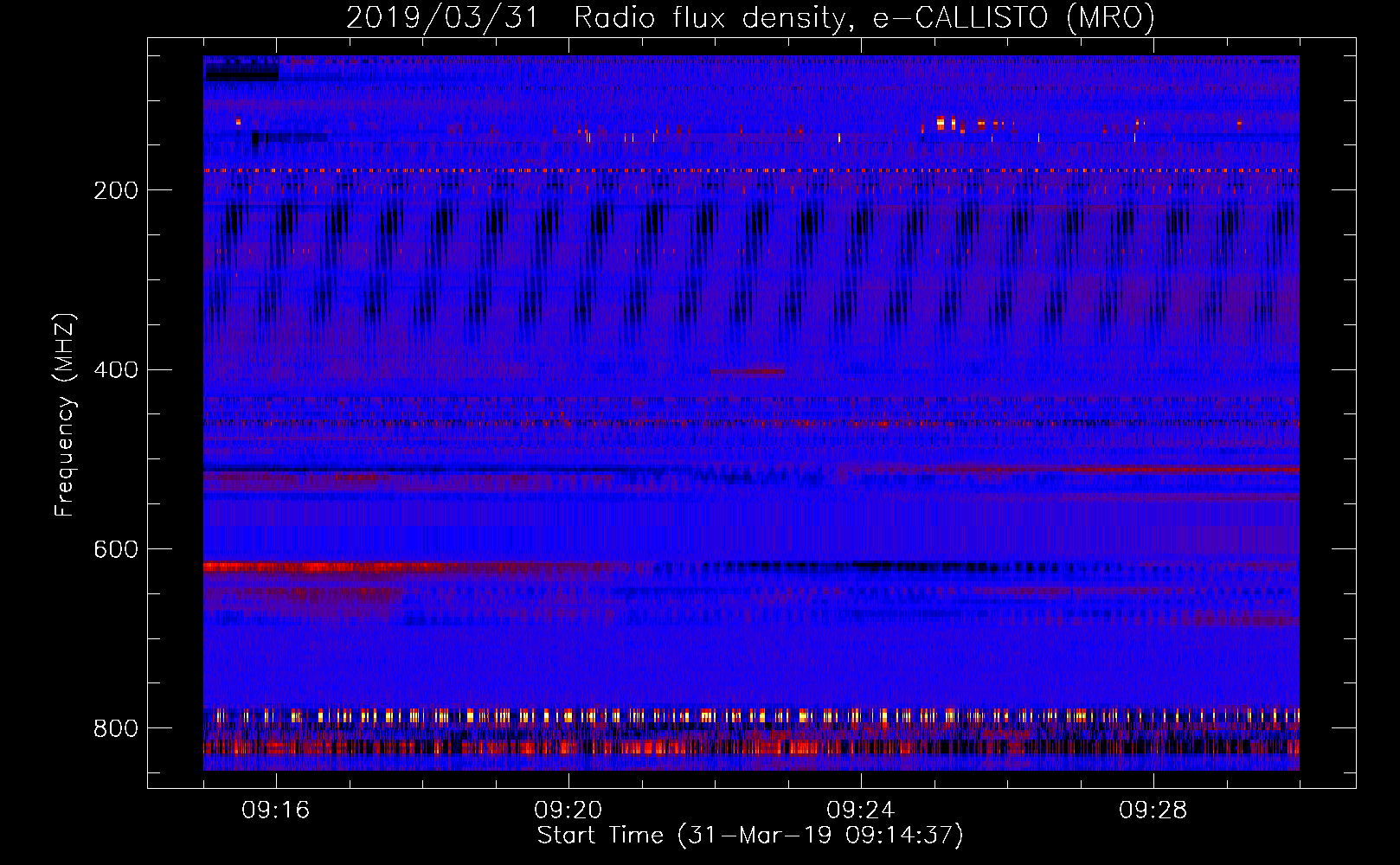
Task: Click the 09:28 time tick label
Action: [x=1153, y=811]
